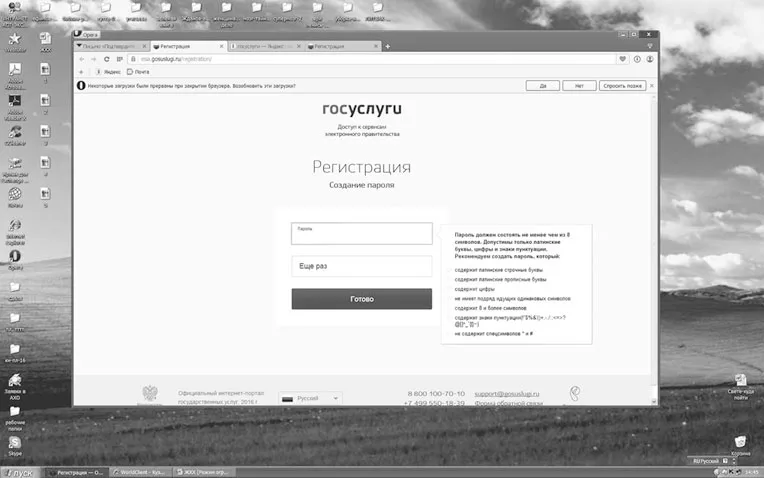This screenshot has width=764, height=478.
Task: Click the Еще раз password field
Action: tap(362, 266)
